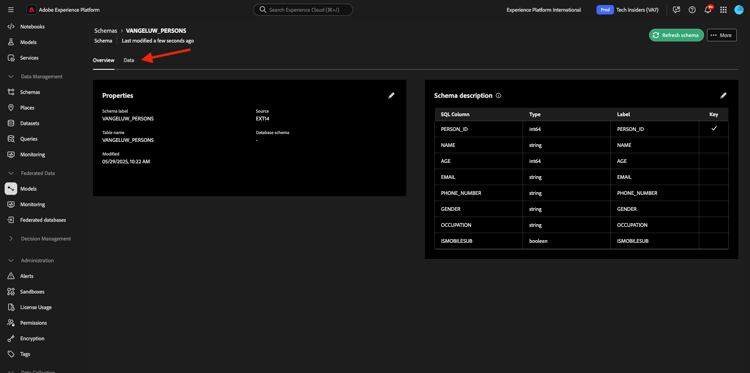Show info tooltip next to Schema description
The height and width of the screenshot is (373, 750).
click(x=498, y=96)
